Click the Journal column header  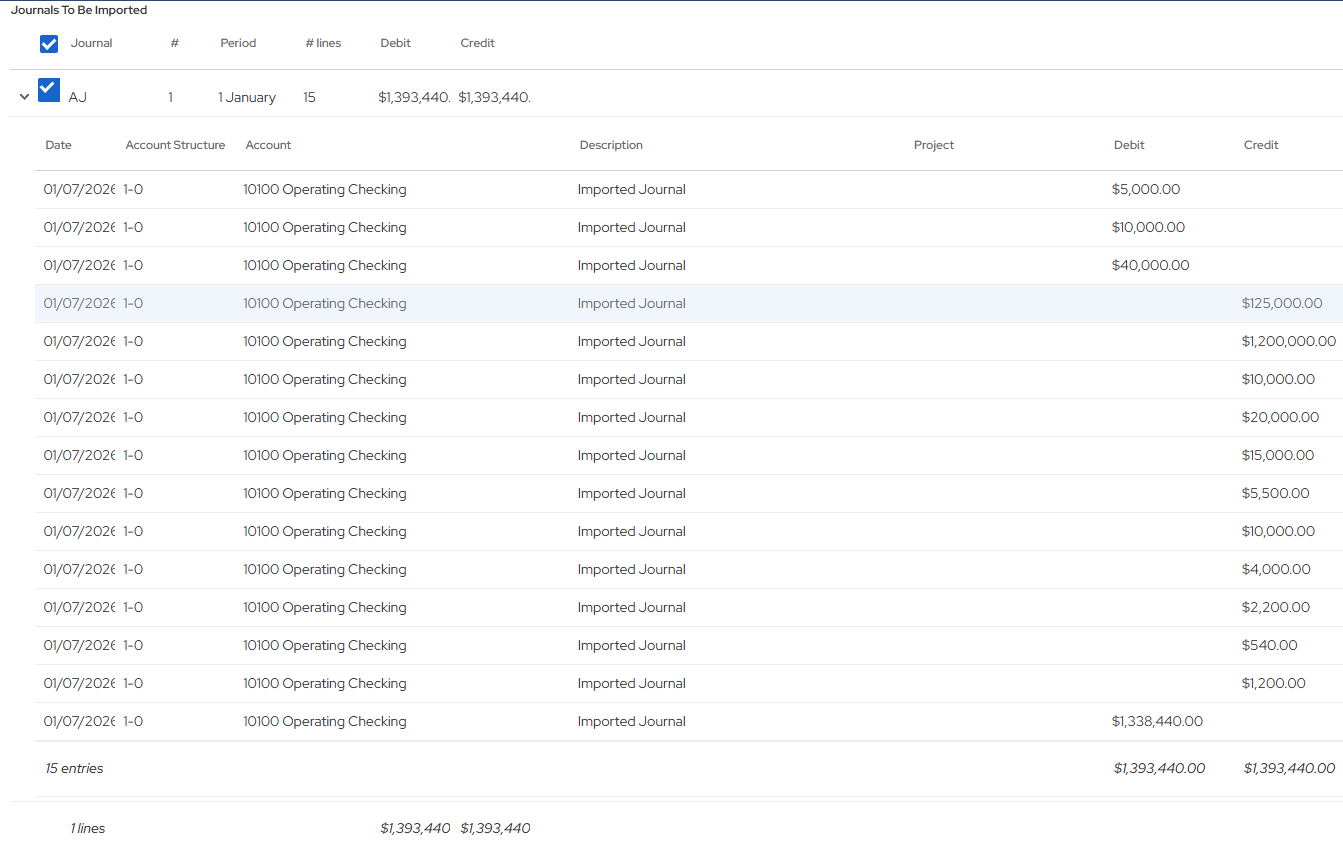point(92,43)
